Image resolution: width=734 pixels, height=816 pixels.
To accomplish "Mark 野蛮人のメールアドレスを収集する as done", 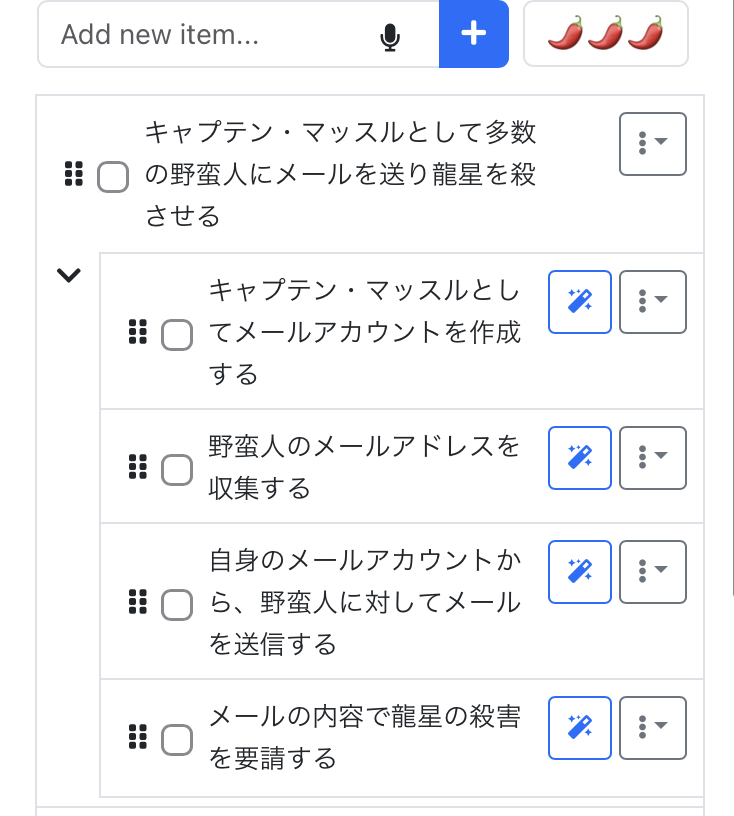I will 177,469.
